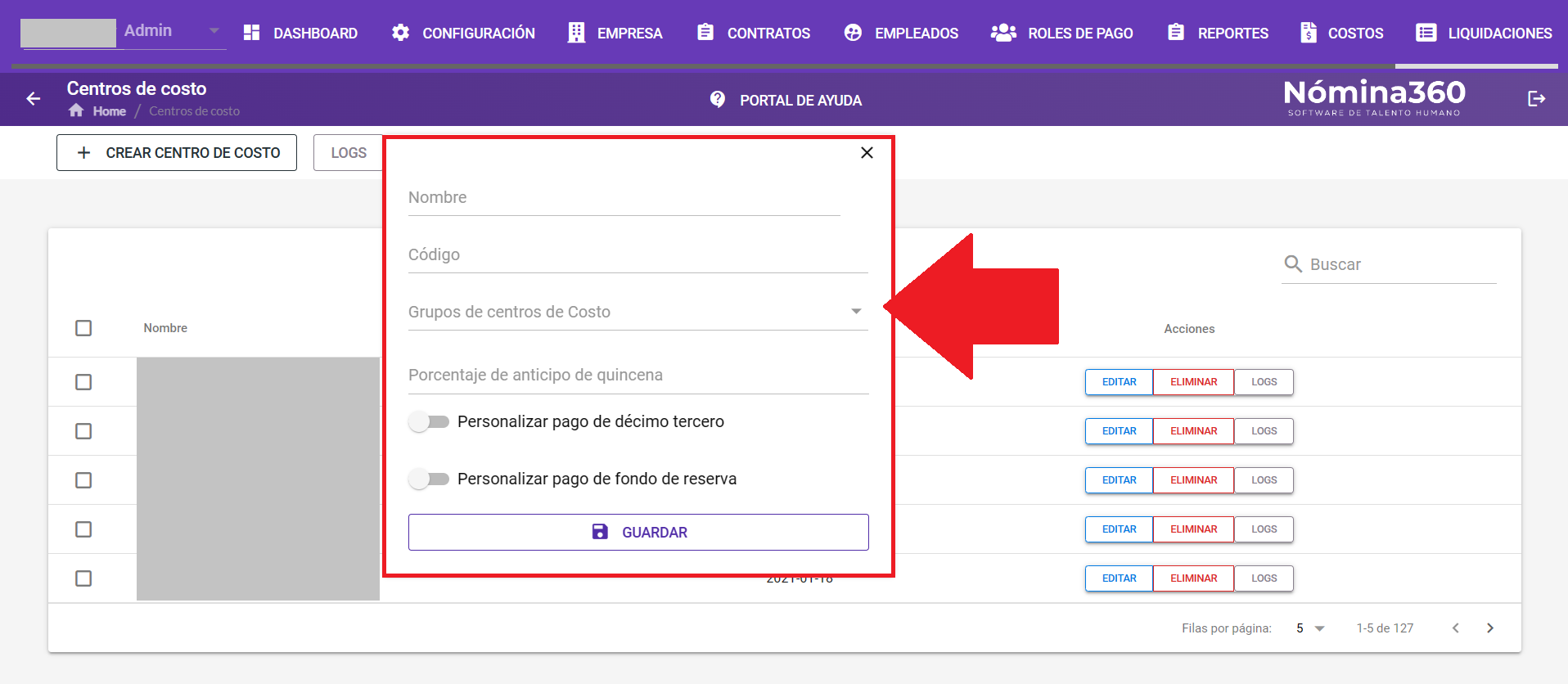Viewport: 1568px width, 684px height.
Task: Click Editar in the second row
Action: tap(1119, 431)
